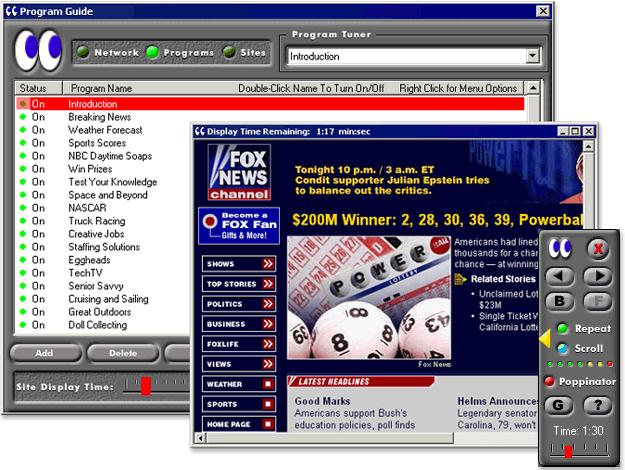Open the VIEWS menu item
The width and height of the screenshot is (625, 470).
coord(239,364)
